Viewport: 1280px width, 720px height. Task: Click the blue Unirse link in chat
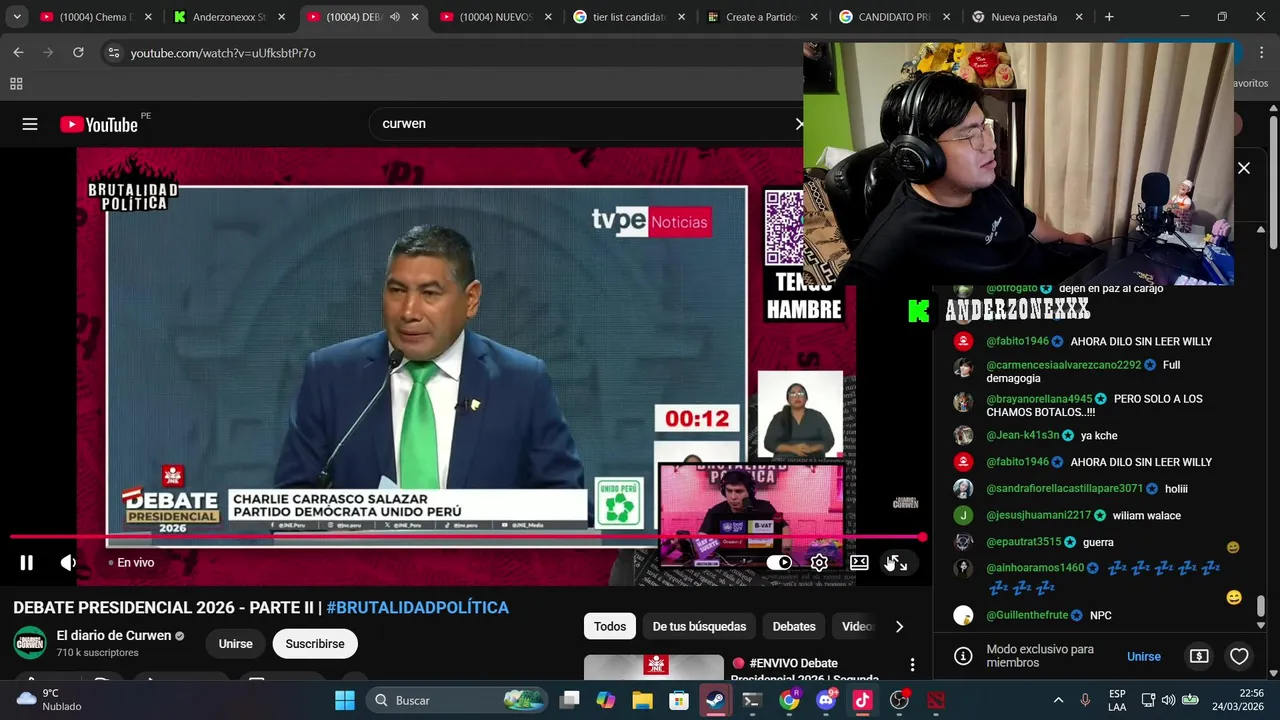coord(1144,656)
